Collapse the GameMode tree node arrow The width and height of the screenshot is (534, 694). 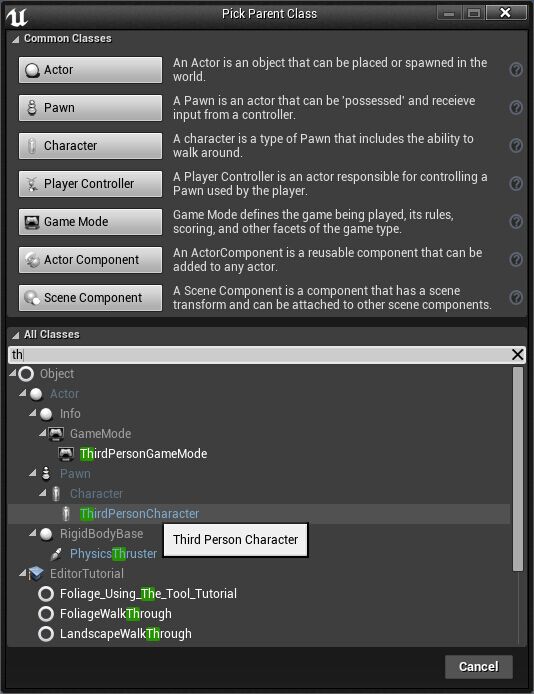coord(42,433)
